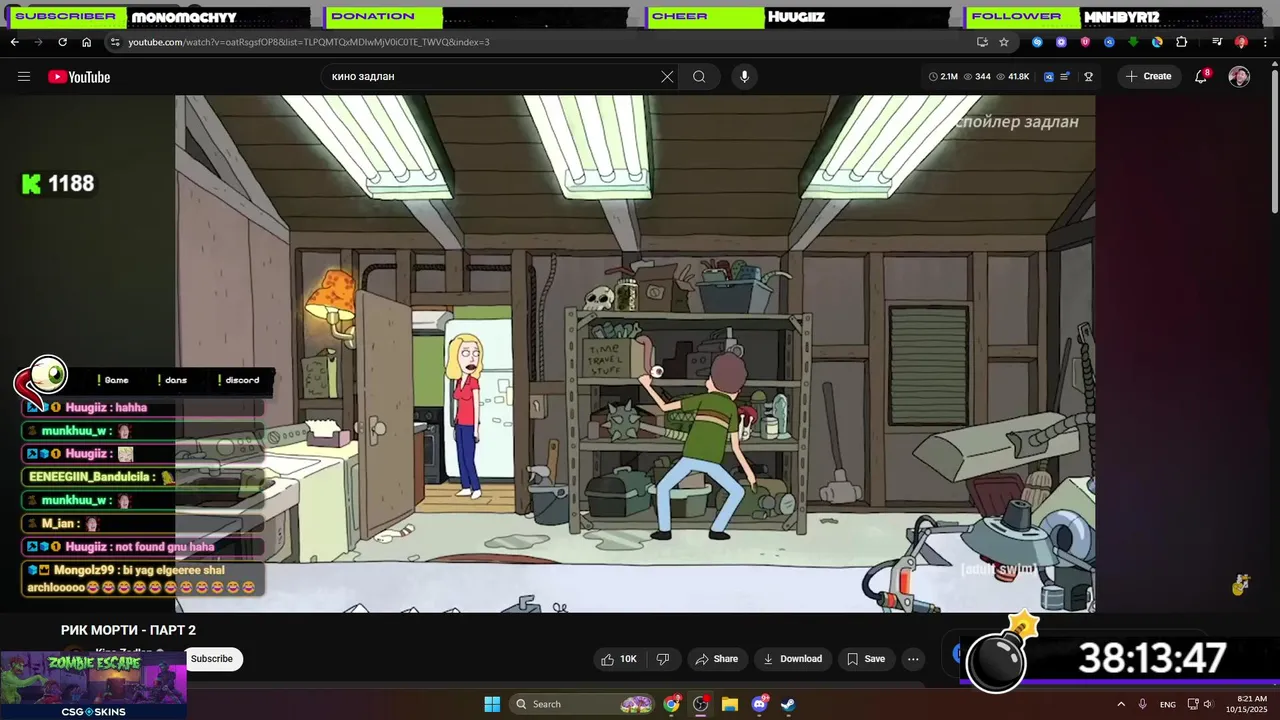Click the video player to pause

point(635,353)
